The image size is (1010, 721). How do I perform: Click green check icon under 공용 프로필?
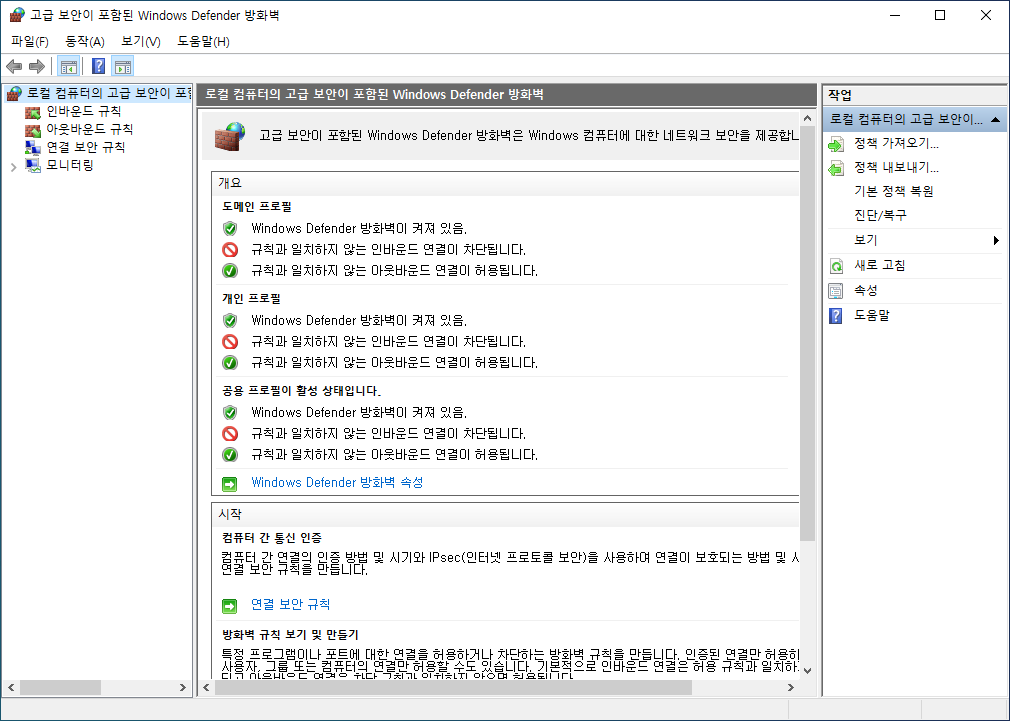230,455
